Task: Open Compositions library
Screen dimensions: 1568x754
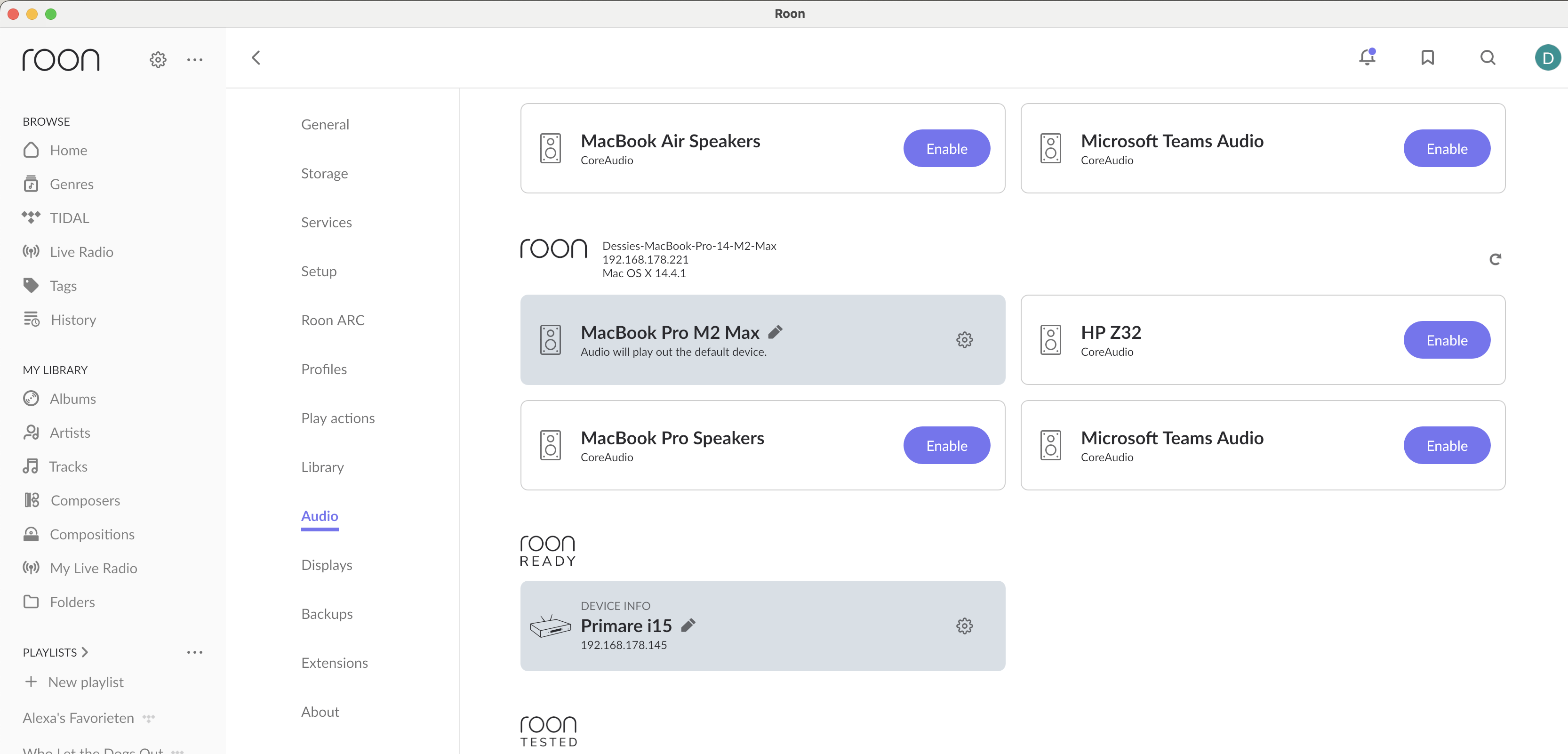Action: (x=79, y=534)
